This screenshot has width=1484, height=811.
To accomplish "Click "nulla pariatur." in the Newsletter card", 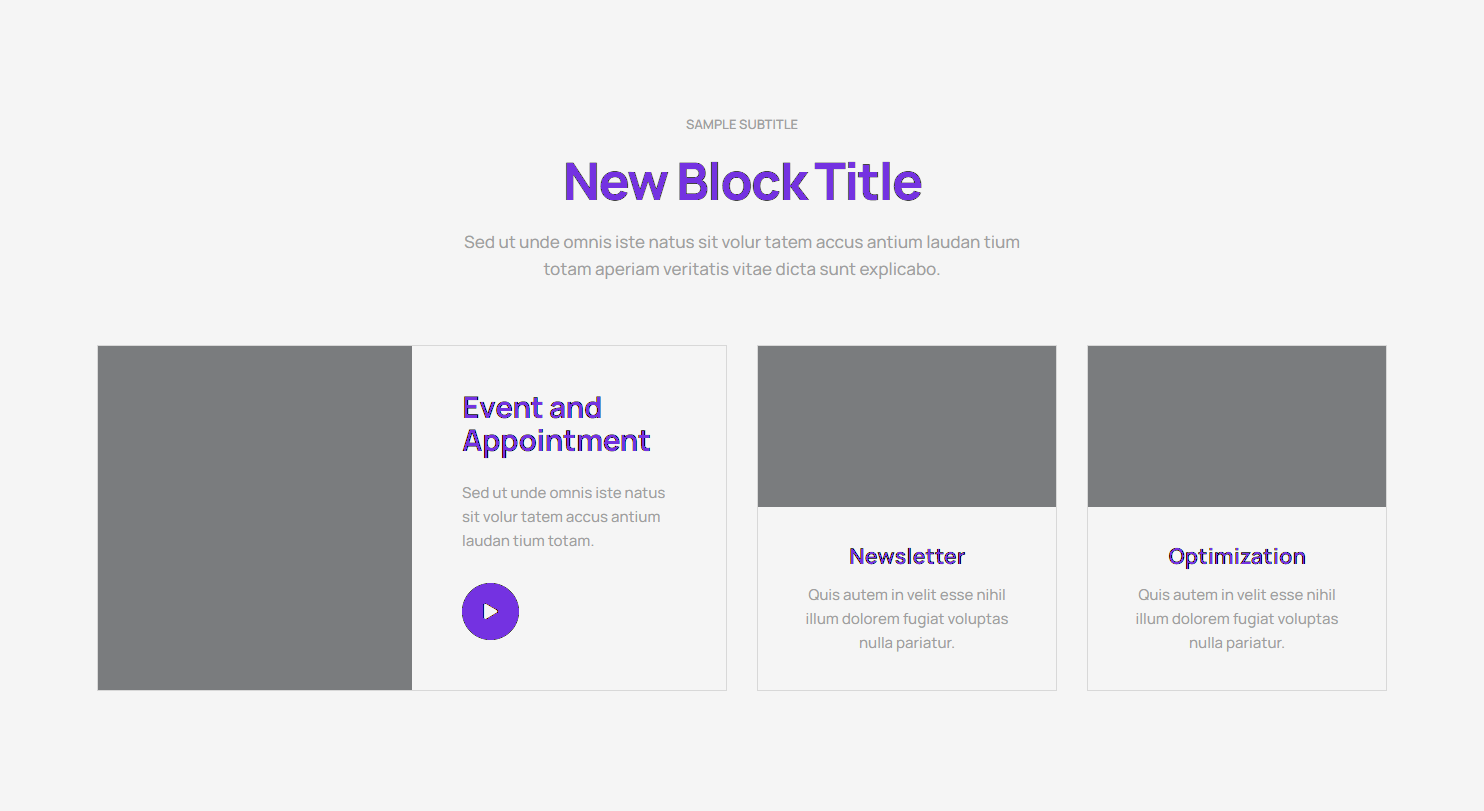I will coord(906,643).
